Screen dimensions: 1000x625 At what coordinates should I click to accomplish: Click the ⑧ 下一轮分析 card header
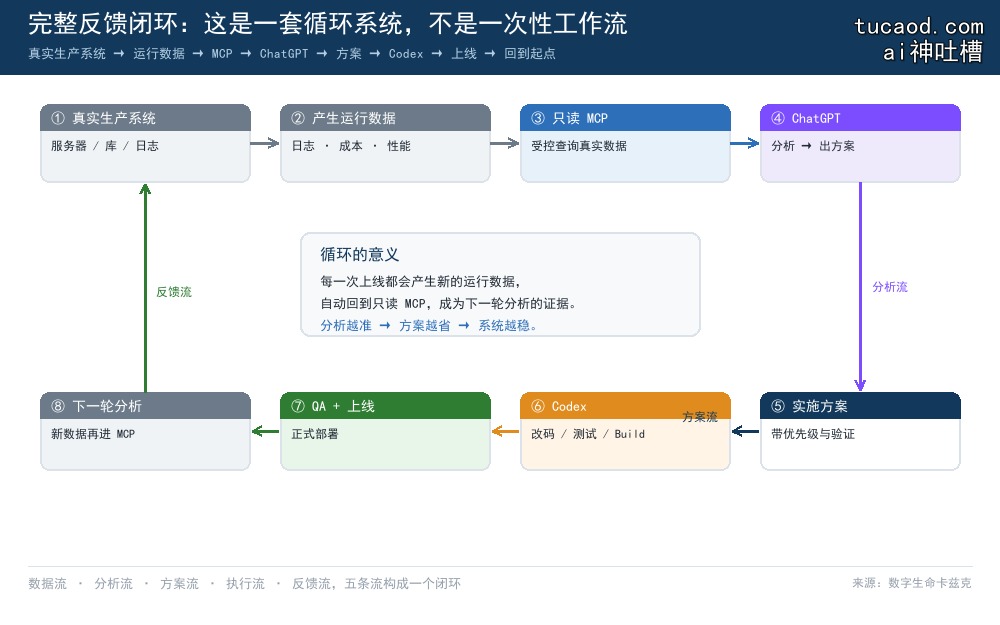pyautogui.click(x=145, y=406)
